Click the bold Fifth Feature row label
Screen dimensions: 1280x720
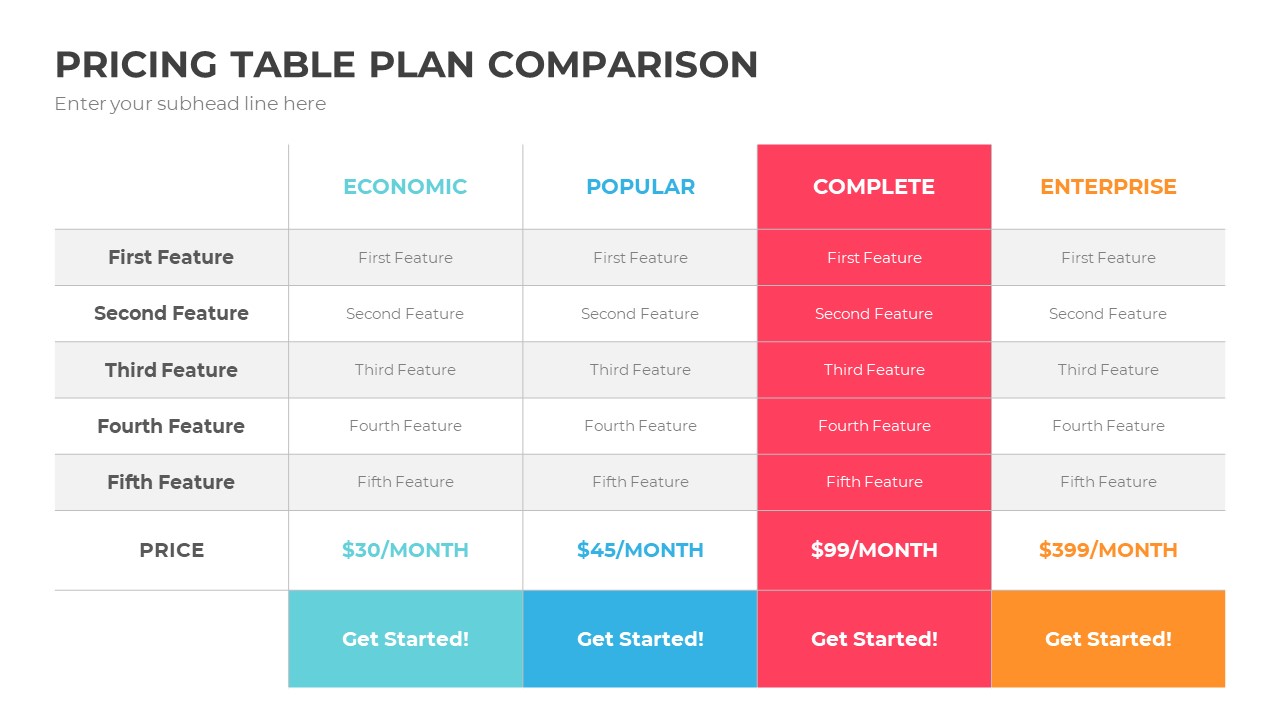click(171, 482)
